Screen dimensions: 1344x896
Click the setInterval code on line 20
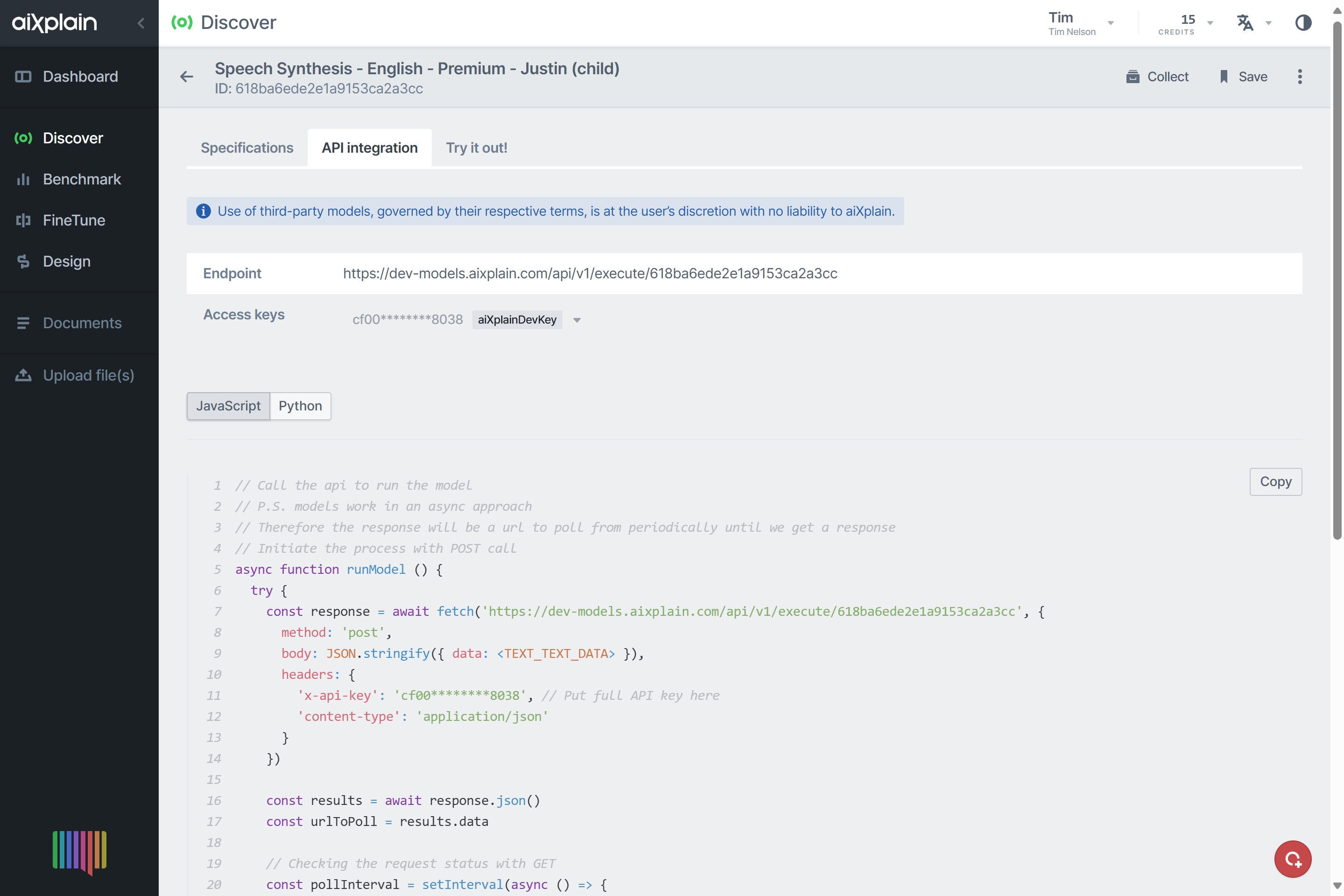click(462, 884)
